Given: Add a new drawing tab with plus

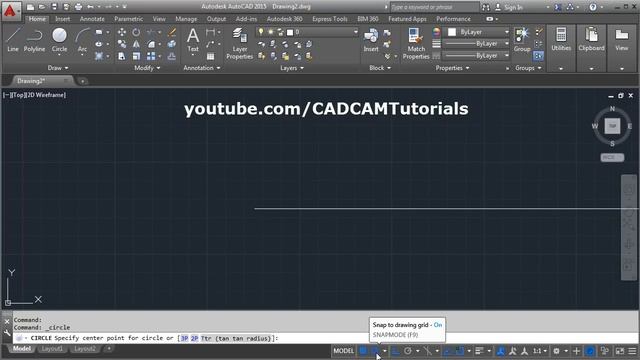Looking at the screenshot, I should coord(82,81).
